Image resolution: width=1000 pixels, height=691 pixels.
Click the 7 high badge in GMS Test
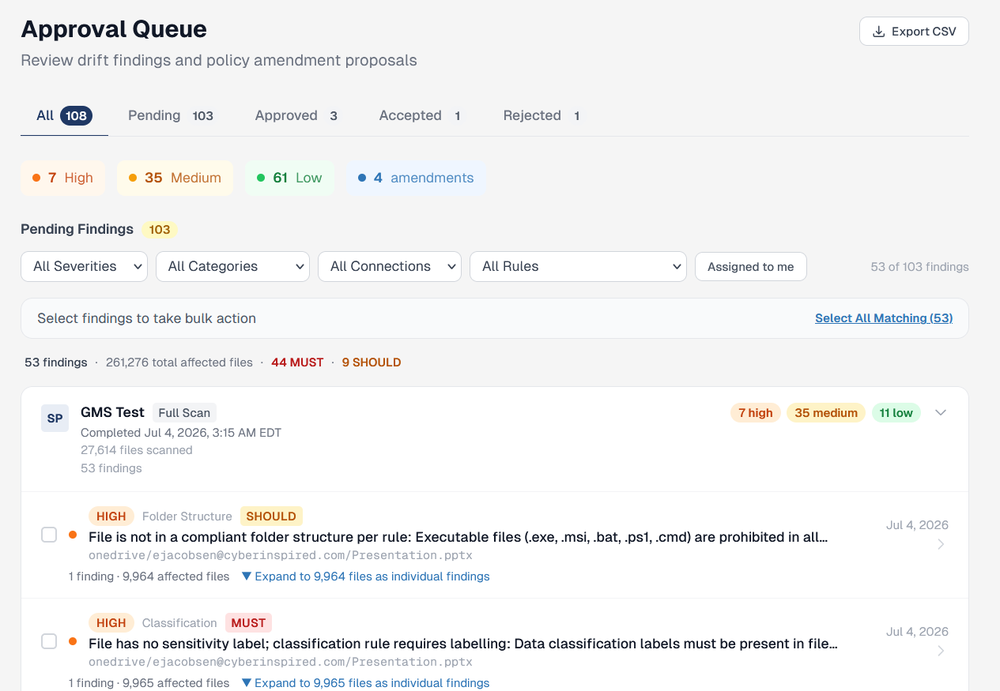click(755, 413)
